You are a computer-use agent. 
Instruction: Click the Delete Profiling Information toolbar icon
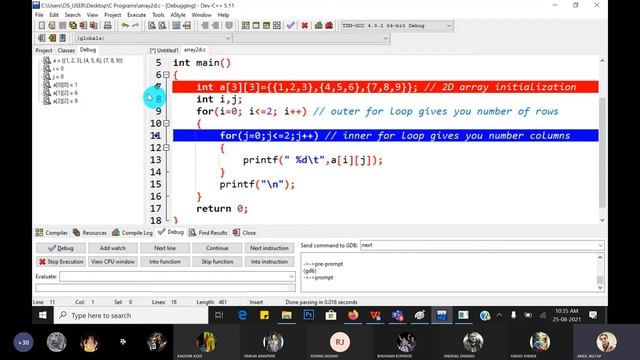click(x=329, y=25)
